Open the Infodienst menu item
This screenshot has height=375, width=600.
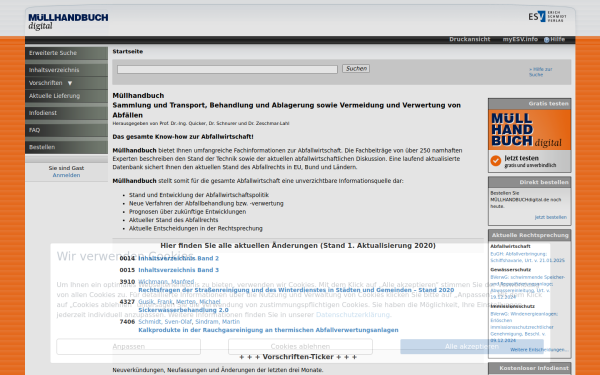coord(66,113)
